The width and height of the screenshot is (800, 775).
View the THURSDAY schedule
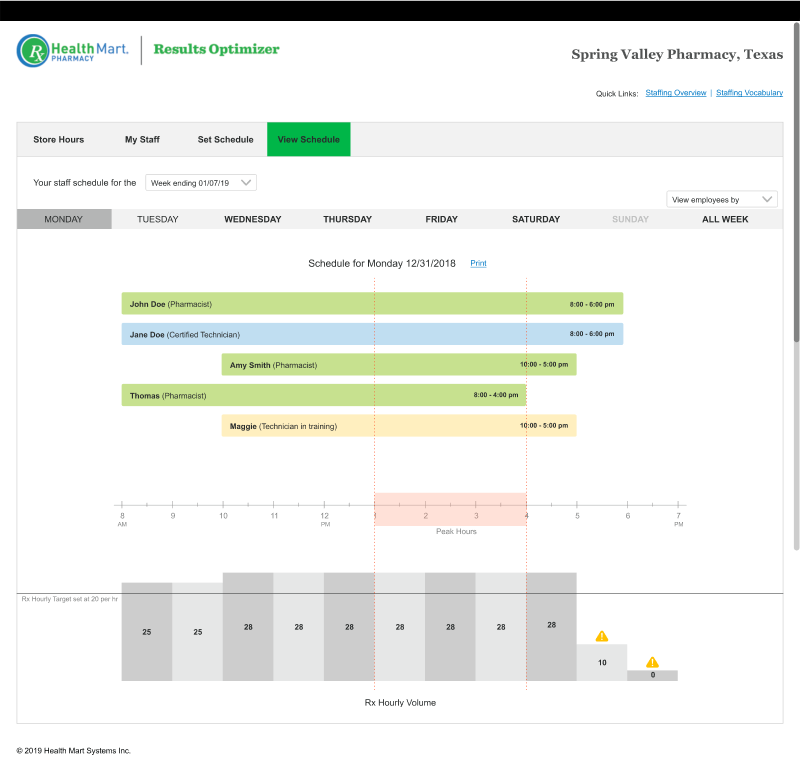coord(347,219)
